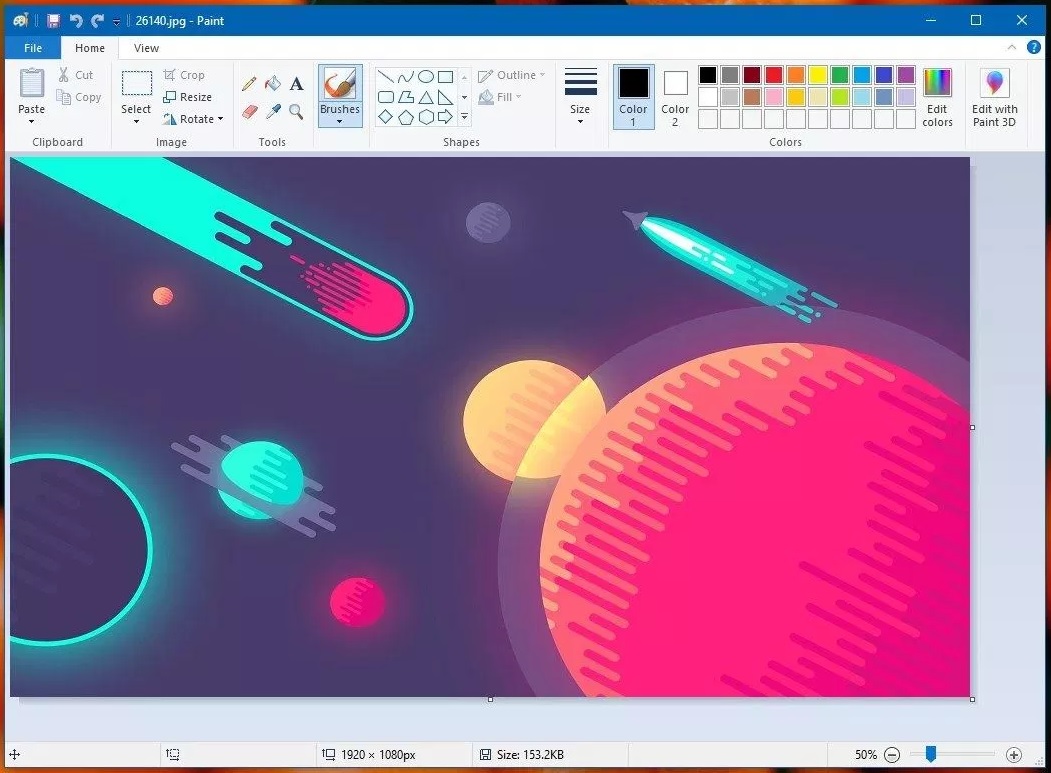Select the Pencil tool
This screenshot has width=1051, height=773.
click(x=249, y=83)
